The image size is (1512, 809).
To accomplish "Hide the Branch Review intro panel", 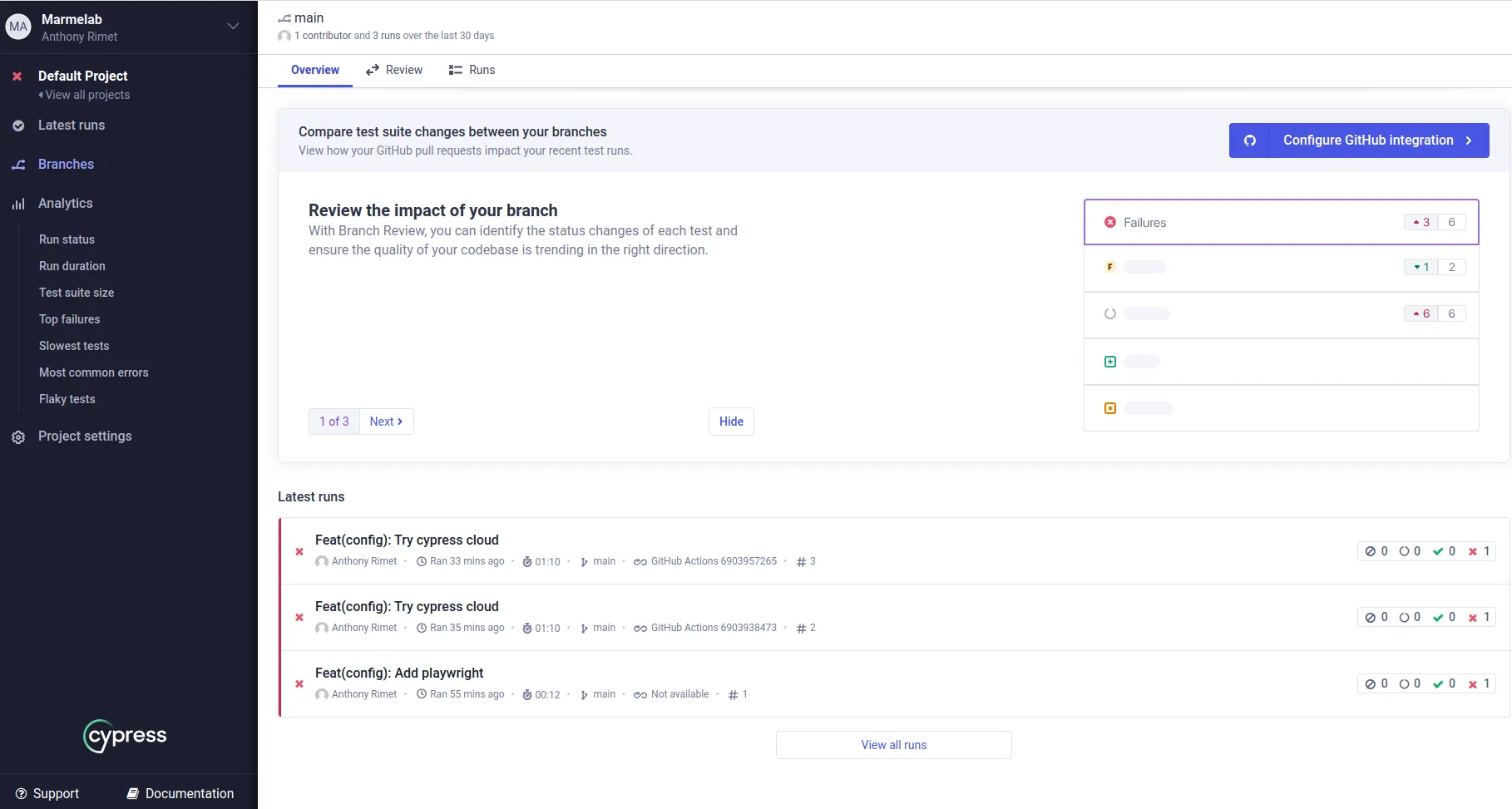I will (731, 422).
